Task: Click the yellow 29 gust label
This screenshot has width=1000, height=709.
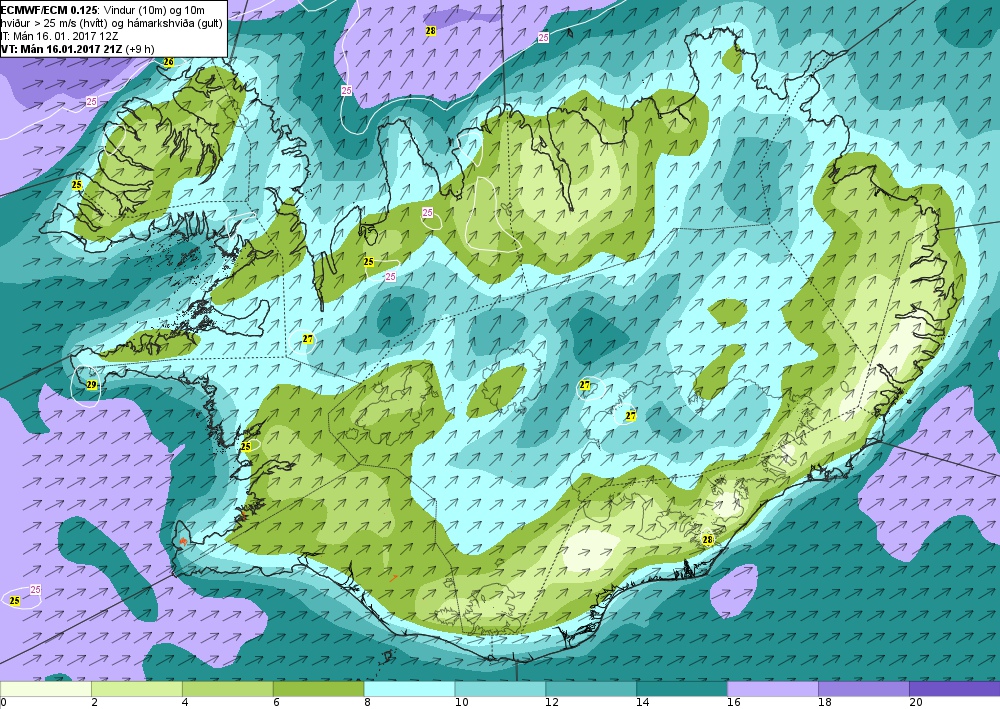Action: [91, 384]
